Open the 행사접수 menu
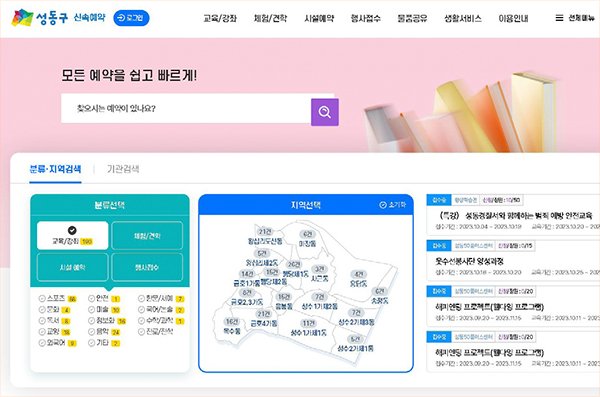 [365, 18]
